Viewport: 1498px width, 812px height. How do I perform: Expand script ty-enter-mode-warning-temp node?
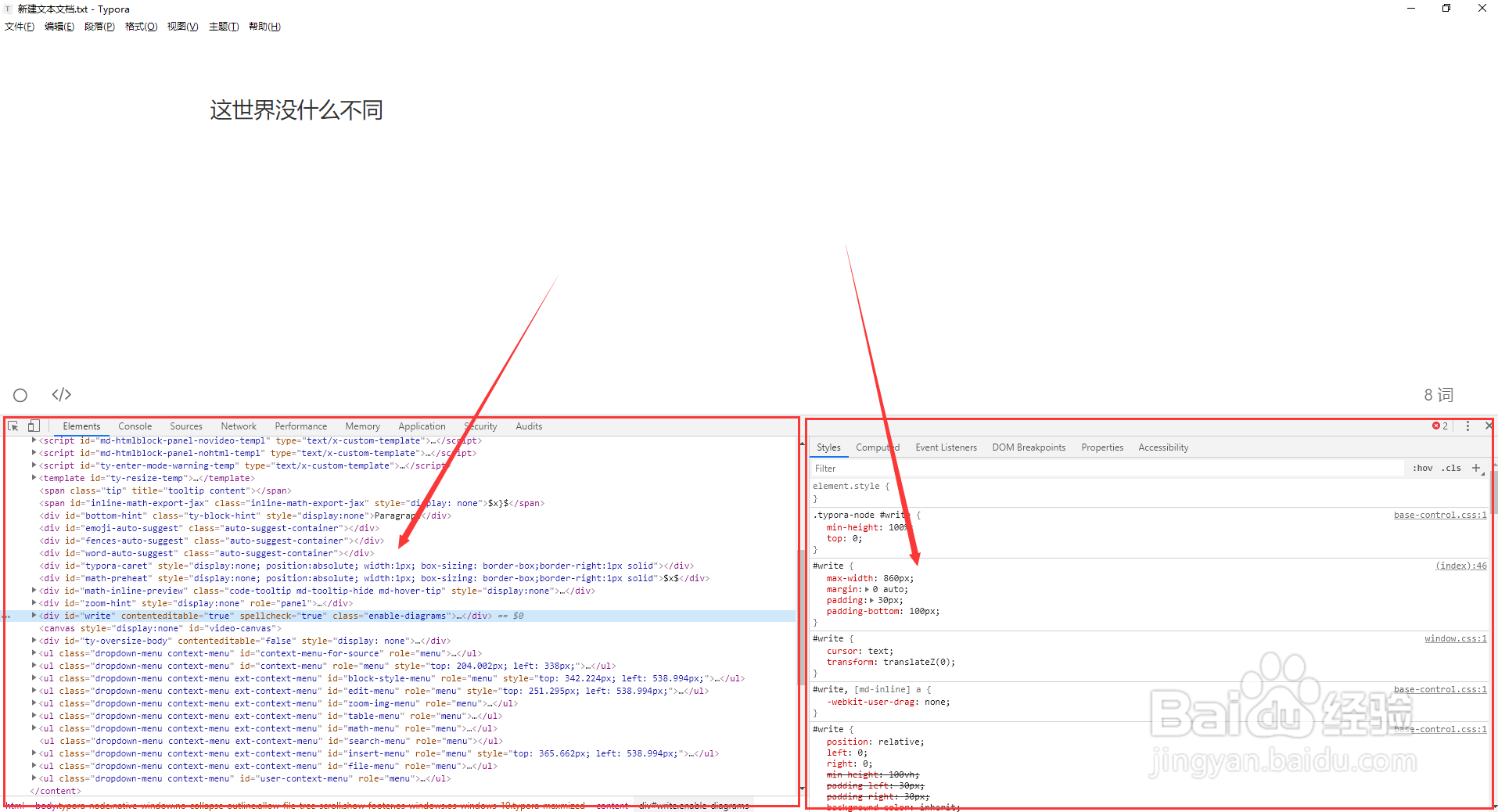click(x=34, y=465)
